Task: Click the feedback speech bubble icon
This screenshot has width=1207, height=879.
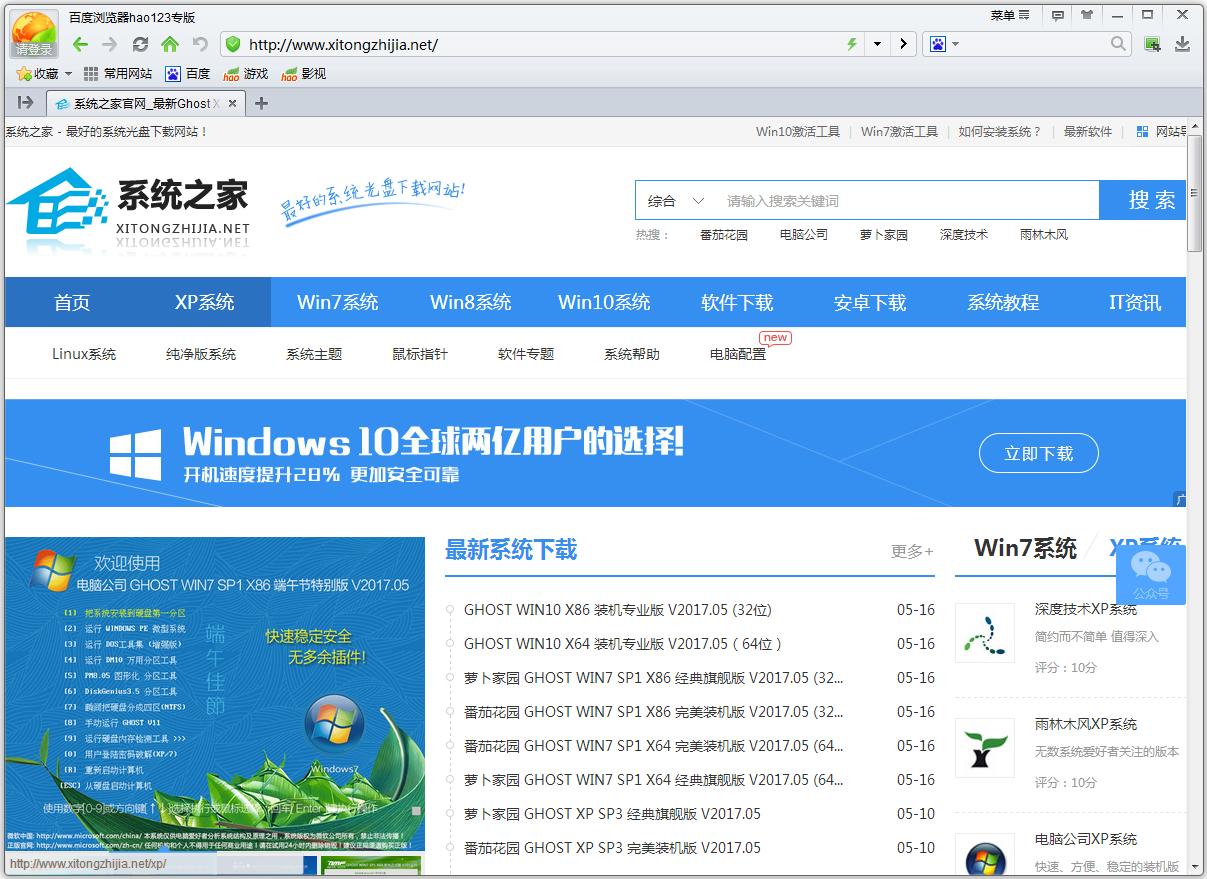Action: coord(1057,15)
